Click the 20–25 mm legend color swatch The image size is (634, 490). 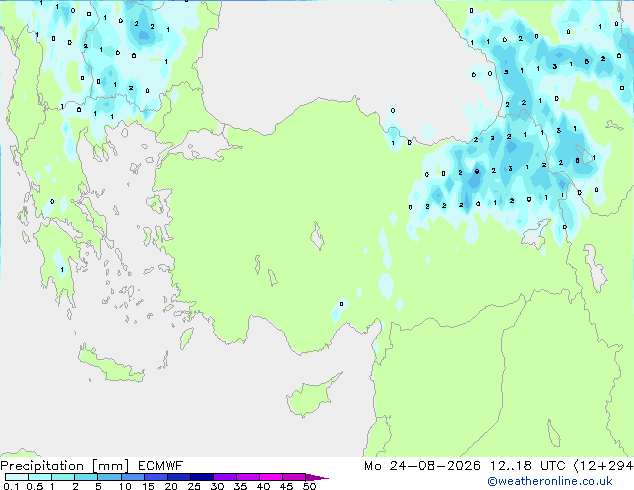(x=179, y=477)
